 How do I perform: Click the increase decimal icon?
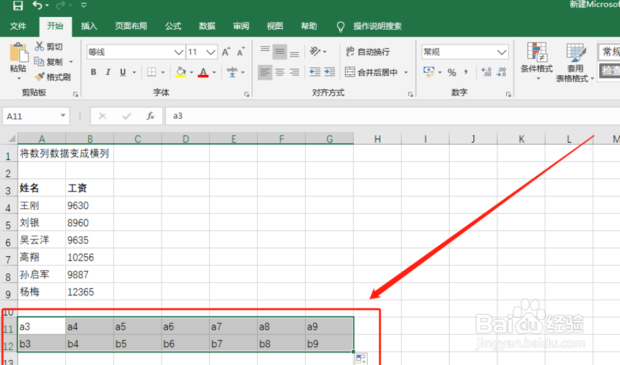[486, 72]
